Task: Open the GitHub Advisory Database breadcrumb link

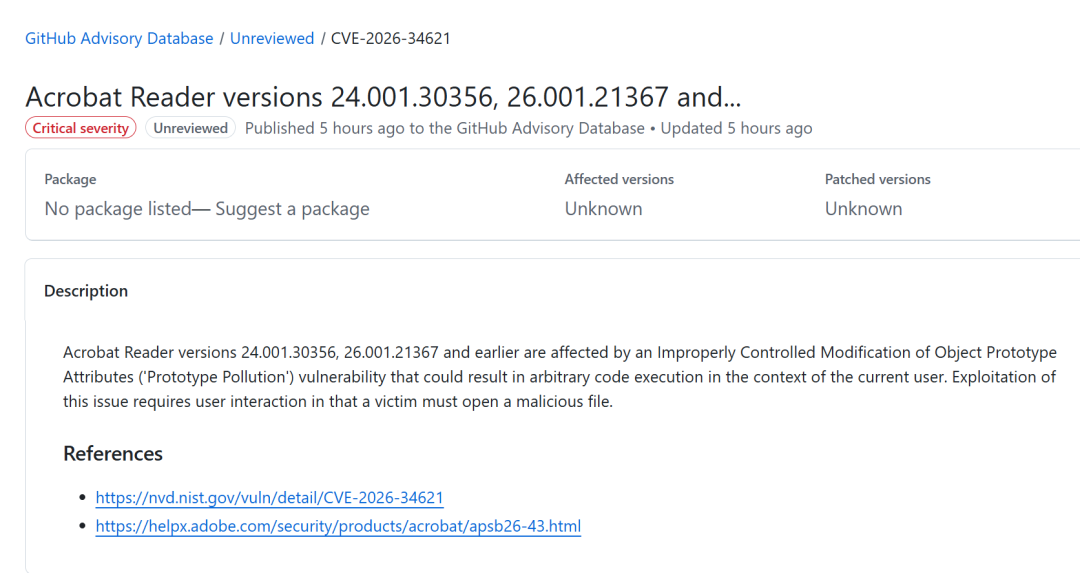Action: (x=119, y=39)
